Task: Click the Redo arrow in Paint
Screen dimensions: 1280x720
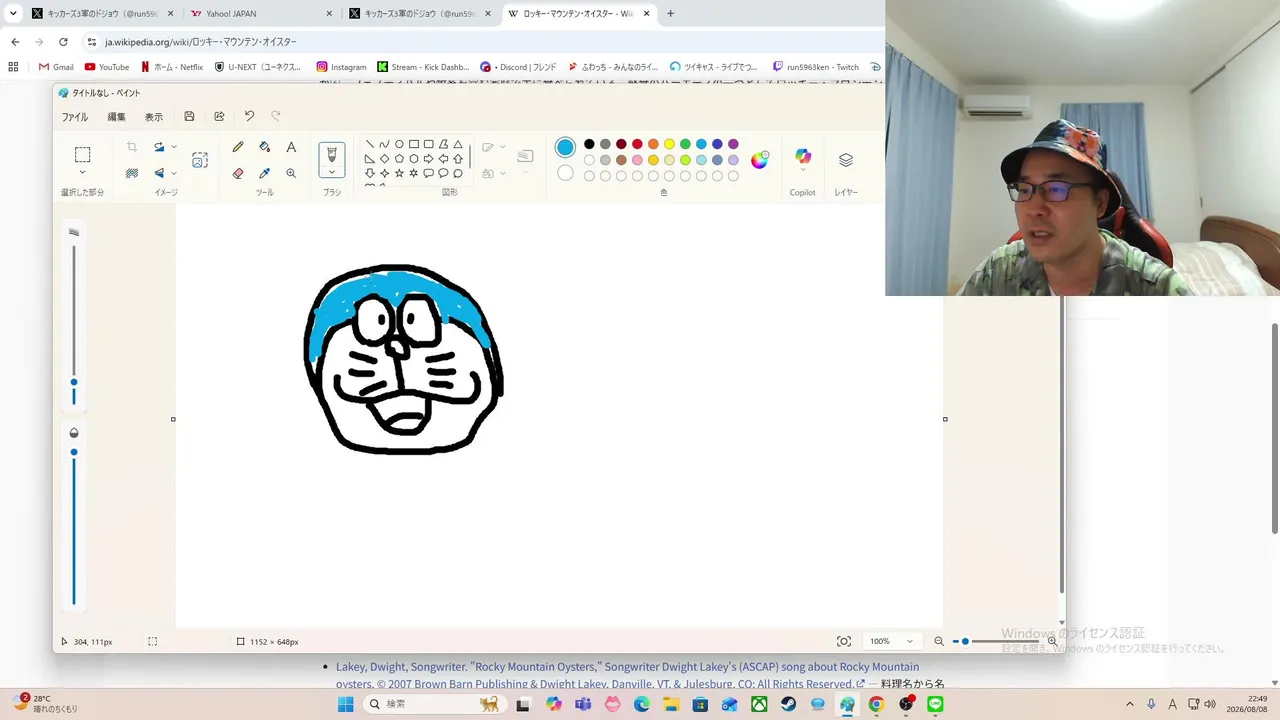Action: pos(276,117)
